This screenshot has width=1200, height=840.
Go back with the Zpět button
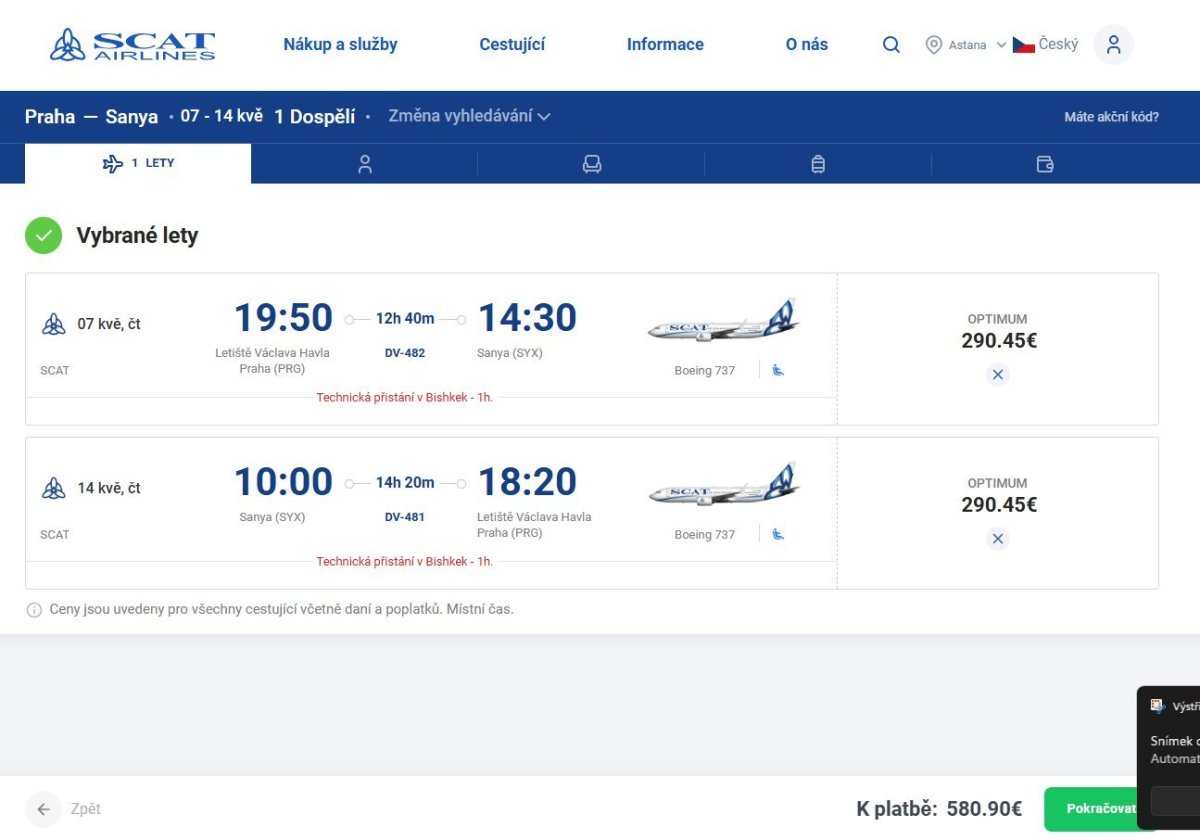point(66,809)
